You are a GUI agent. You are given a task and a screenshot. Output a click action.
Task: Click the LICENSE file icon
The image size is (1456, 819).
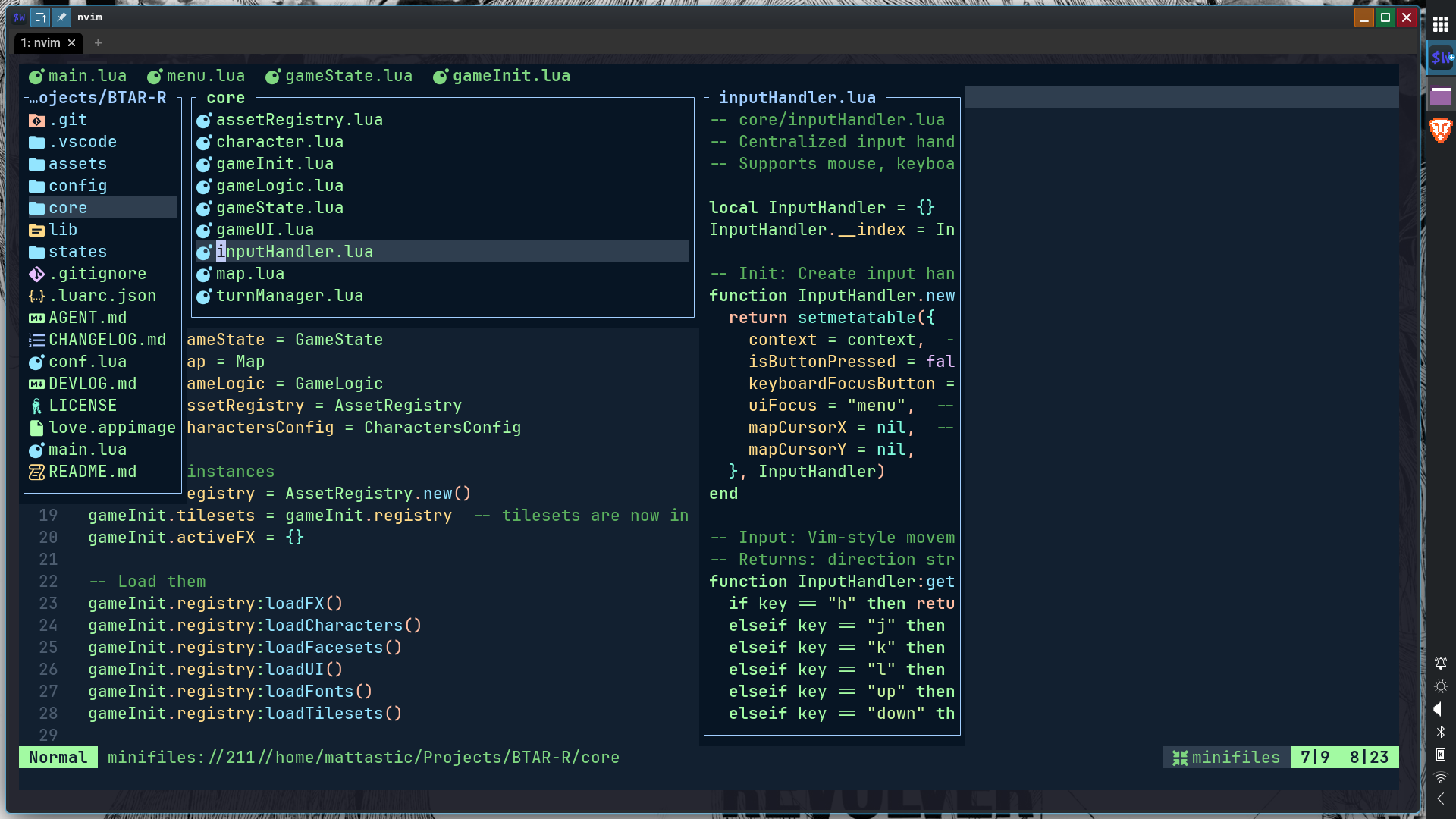click(x=36, y=406)
